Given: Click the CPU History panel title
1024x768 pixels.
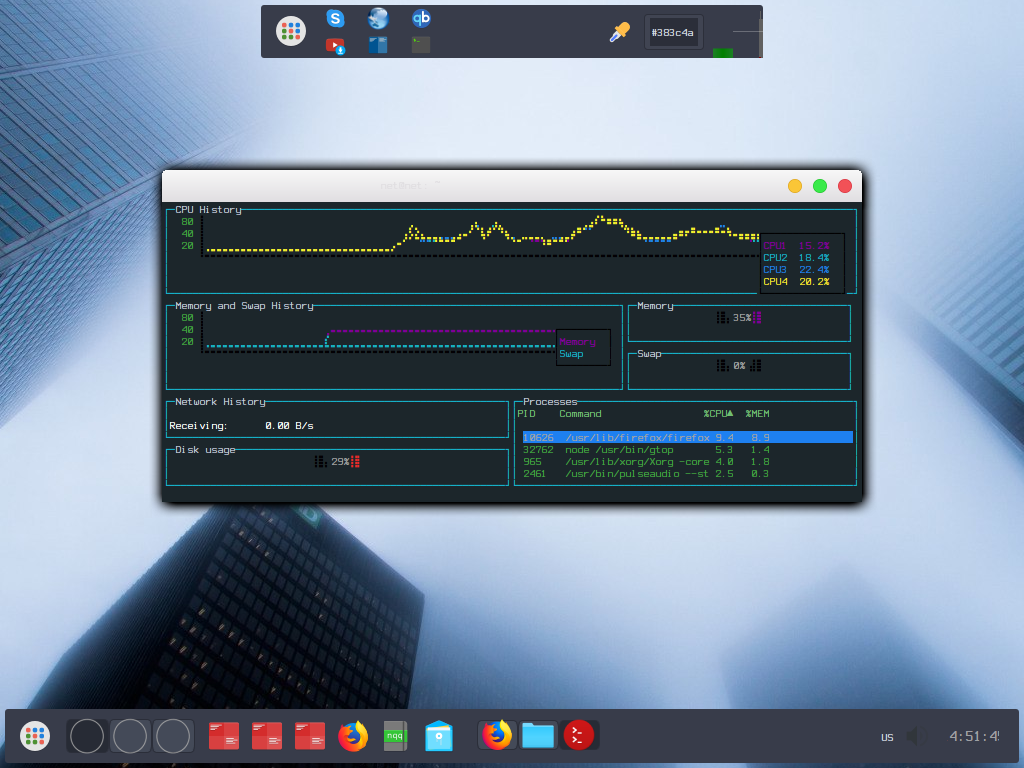Looking at the screenshot, I should (208, 210).
